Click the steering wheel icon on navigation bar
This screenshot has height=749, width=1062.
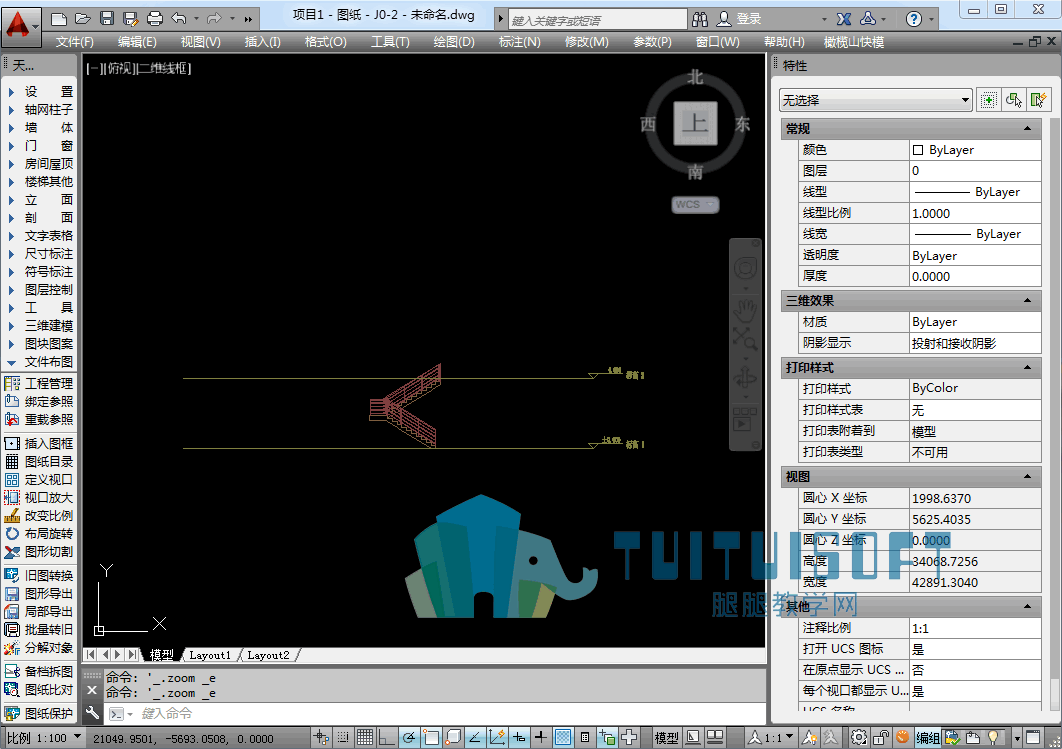(745, 269)
